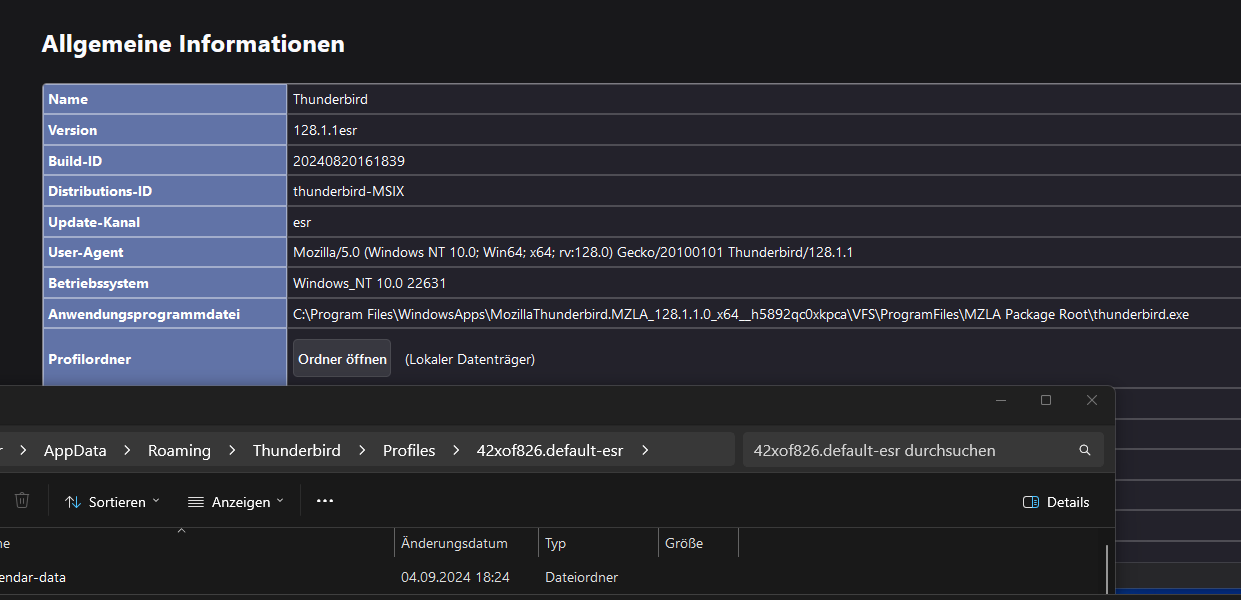Expand chevron after 42xof826.default-esr breadcrumb

(645, 450)
